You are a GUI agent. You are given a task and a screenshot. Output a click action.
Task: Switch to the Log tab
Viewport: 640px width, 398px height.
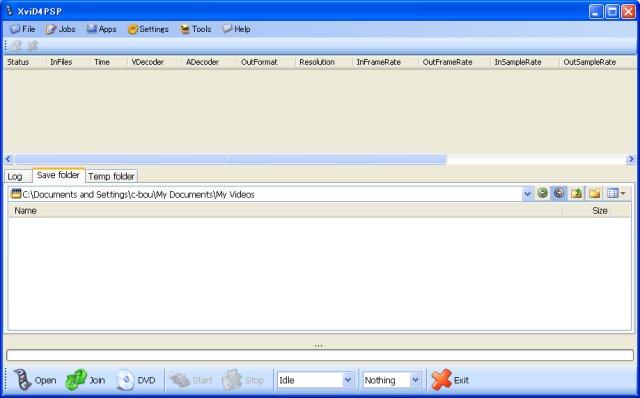click(x=18, y=176)
